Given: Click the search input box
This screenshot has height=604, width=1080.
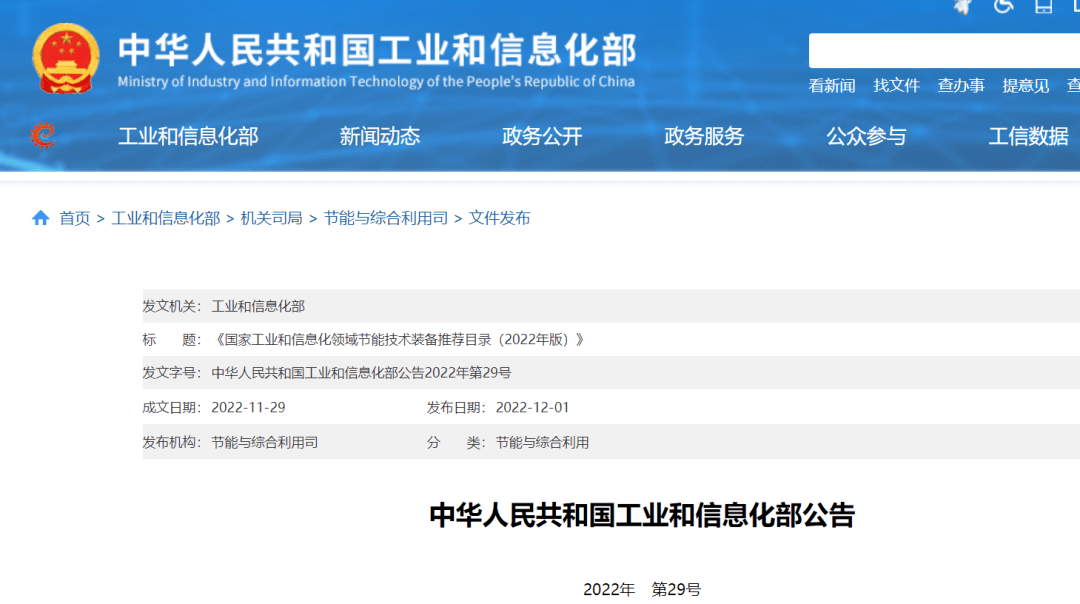Looking at the screenshot, I should [945, 49].
